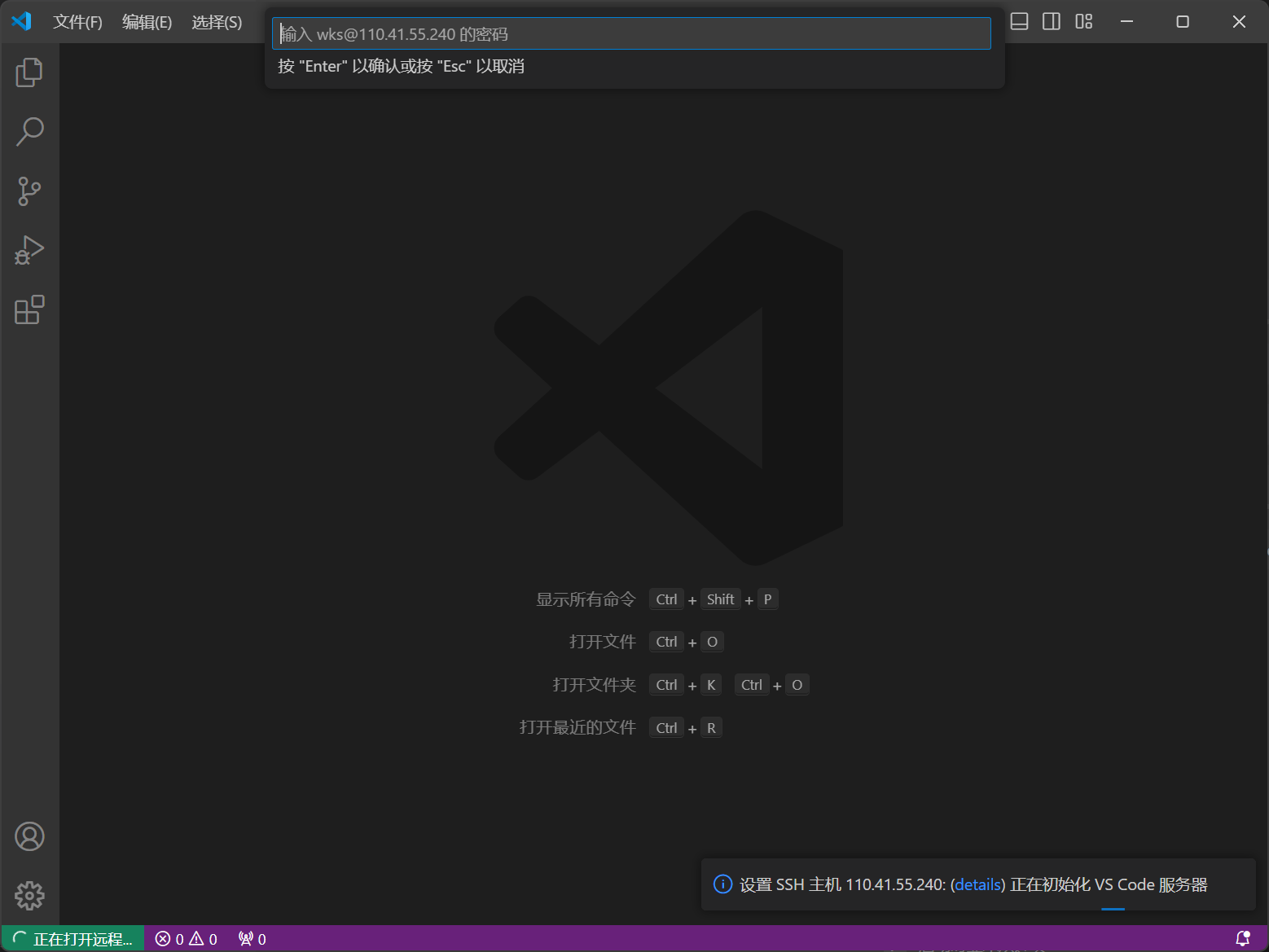Click the errors and warnings counter
The width and height of the screenshot is (1269, 952).
[x=186, y=938]
